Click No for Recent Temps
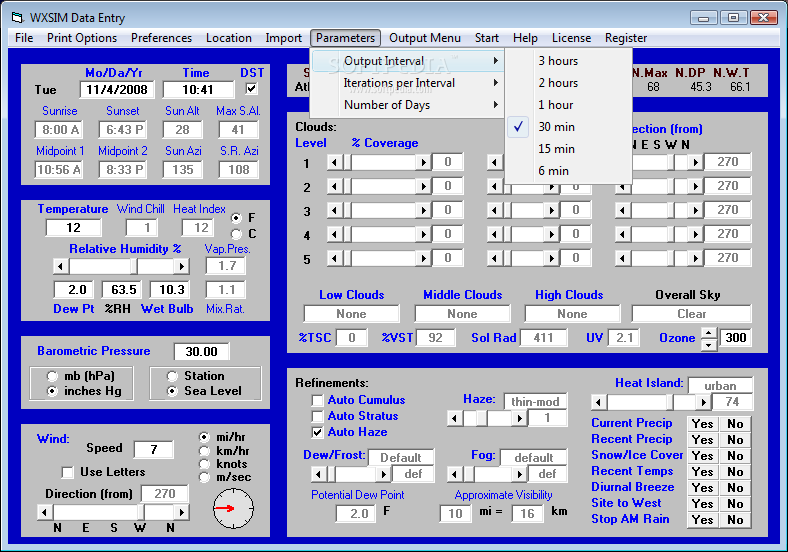788x552 pixels. (x=735, y=472)
